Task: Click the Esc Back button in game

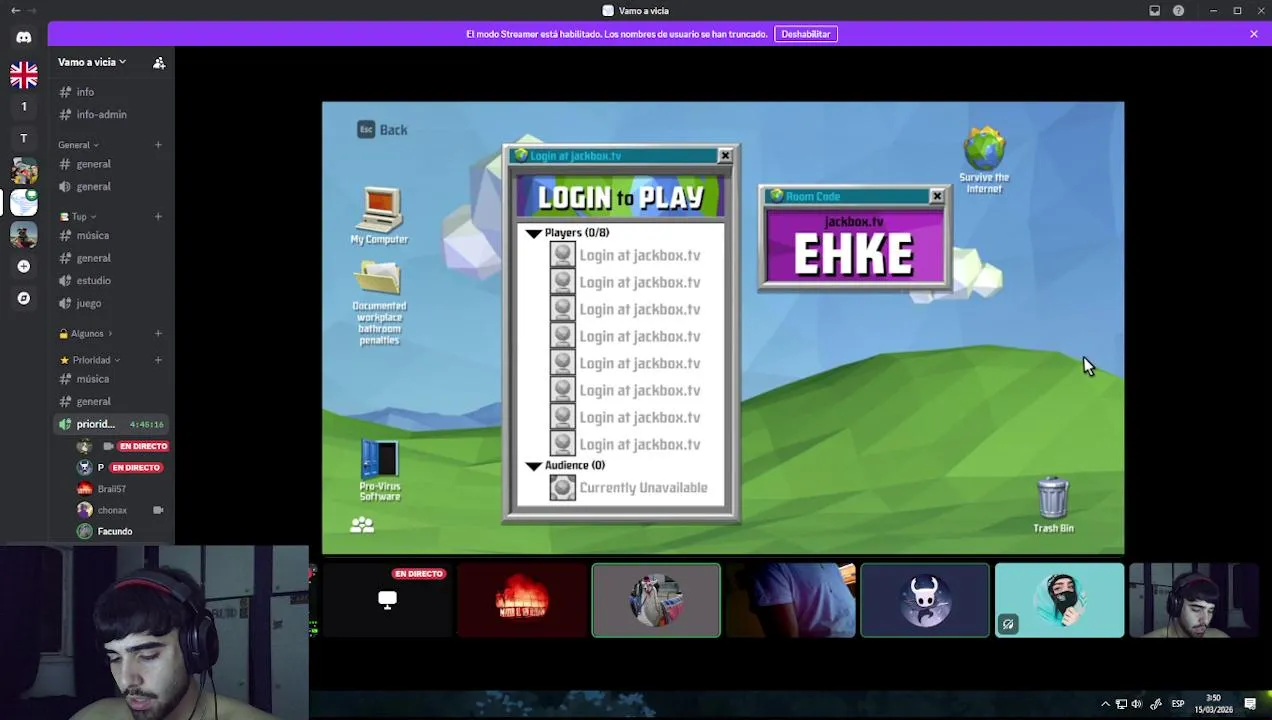Action: 382,130
